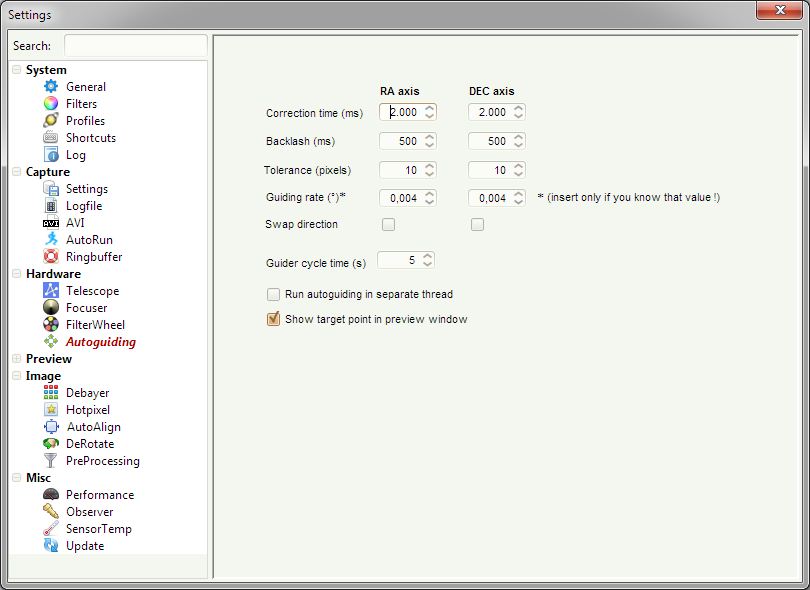Collapse the Capture tree section

pyautogui.click(x=17, y=172)
